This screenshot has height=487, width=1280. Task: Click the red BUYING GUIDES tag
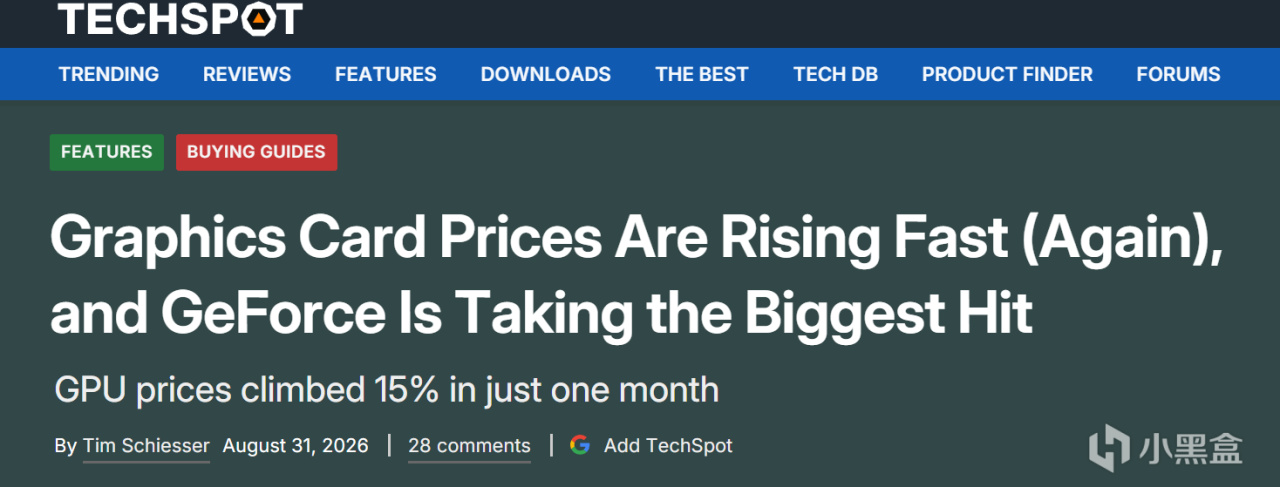coord(256,152)
